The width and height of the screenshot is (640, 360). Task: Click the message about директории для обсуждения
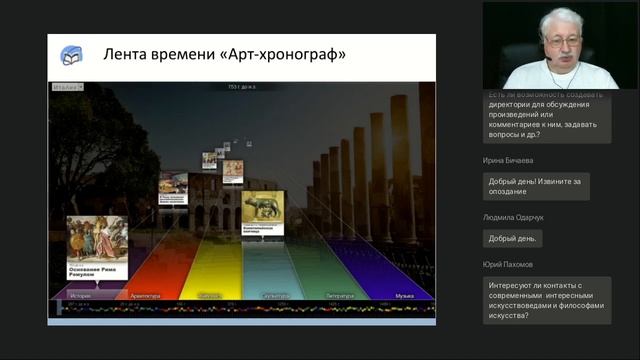547,117
